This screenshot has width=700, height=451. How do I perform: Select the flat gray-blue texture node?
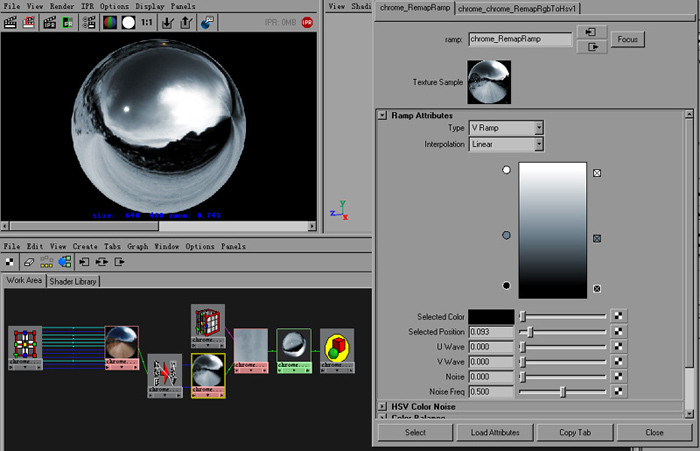[x=251, y=347]
